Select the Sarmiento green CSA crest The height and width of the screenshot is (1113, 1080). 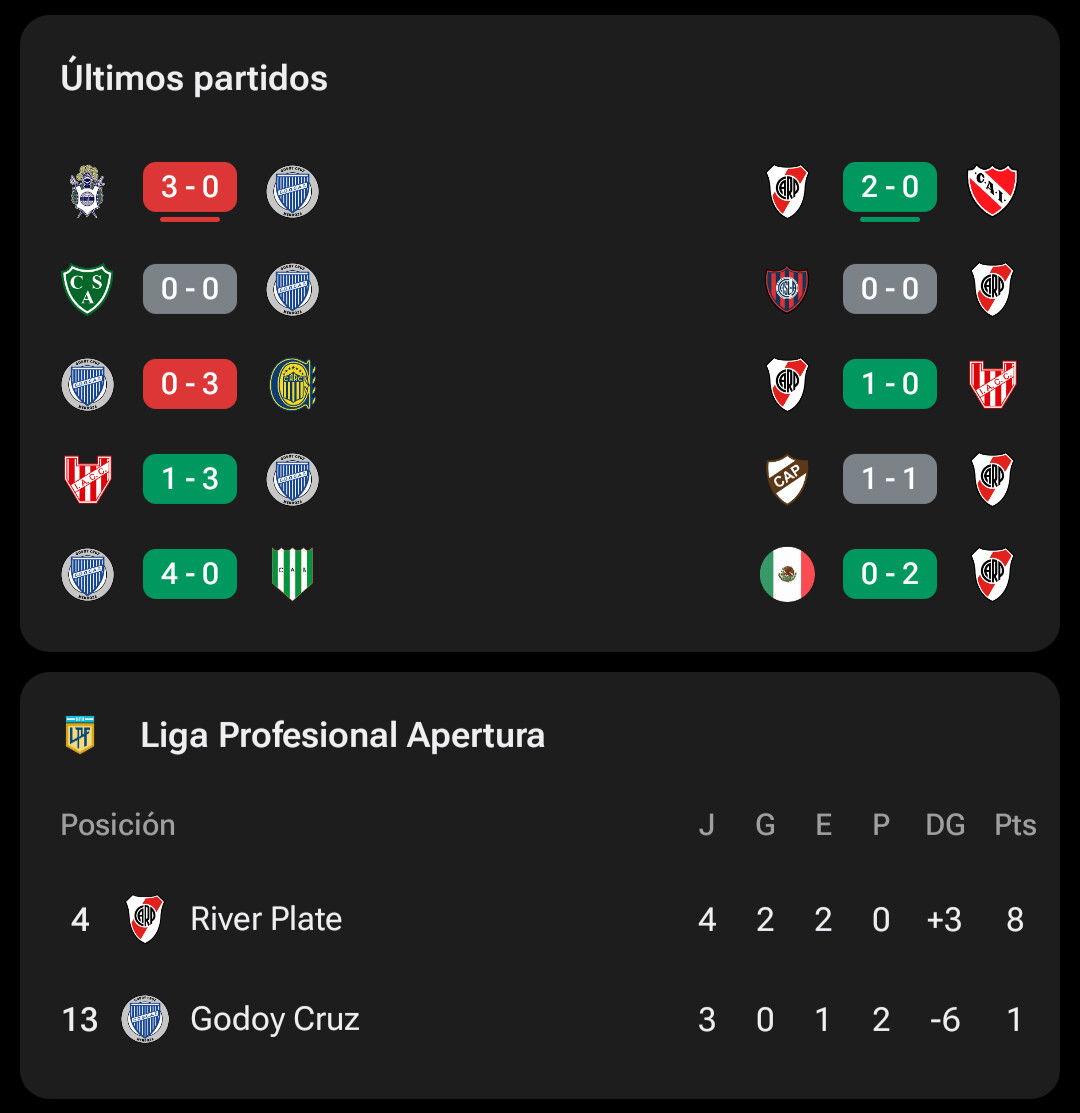tap(87, 289)
